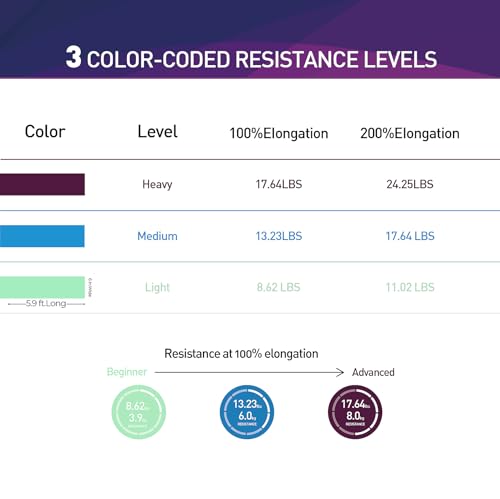Click the Heavy level label

157,184
